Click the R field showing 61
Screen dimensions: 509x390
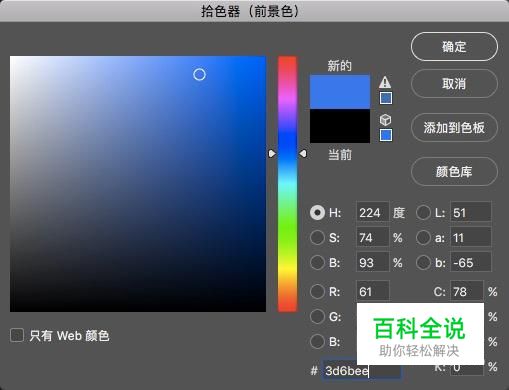coord(373,292)
